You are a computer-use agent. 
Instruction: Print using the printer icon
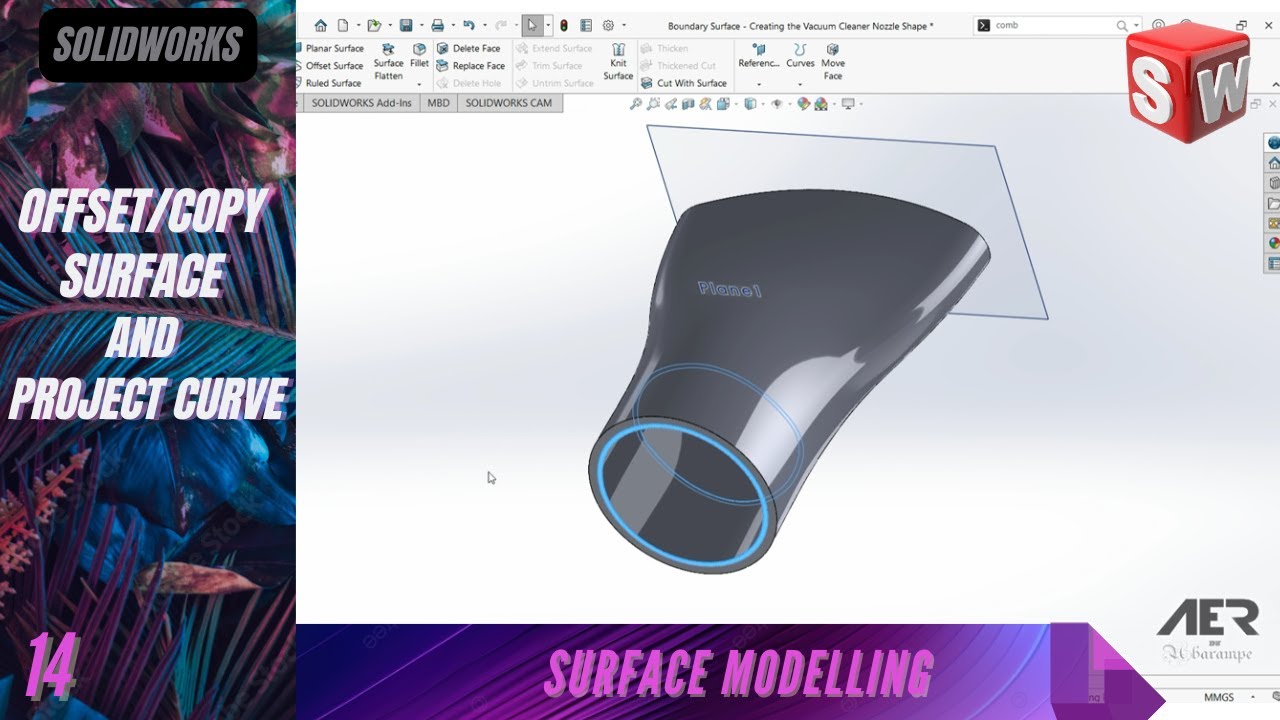(x=437, y=25)
